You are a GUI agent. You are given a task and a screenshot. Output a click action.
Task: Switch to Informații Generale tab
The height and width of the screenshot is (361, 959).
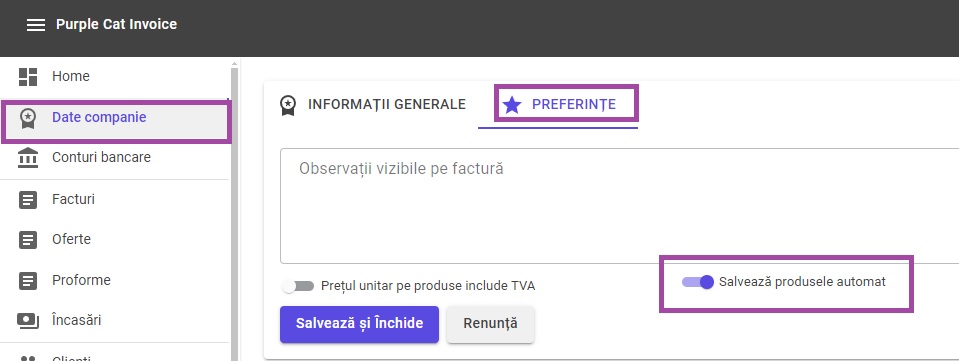click(x=374, y=105)
